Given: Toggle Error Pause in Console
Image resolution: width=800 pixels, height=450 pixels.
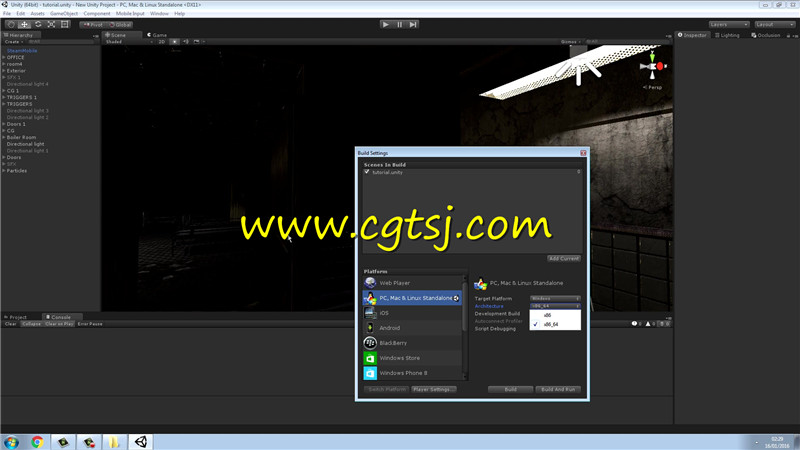Looking at the screenshot, I should click(x=90, y=324).
